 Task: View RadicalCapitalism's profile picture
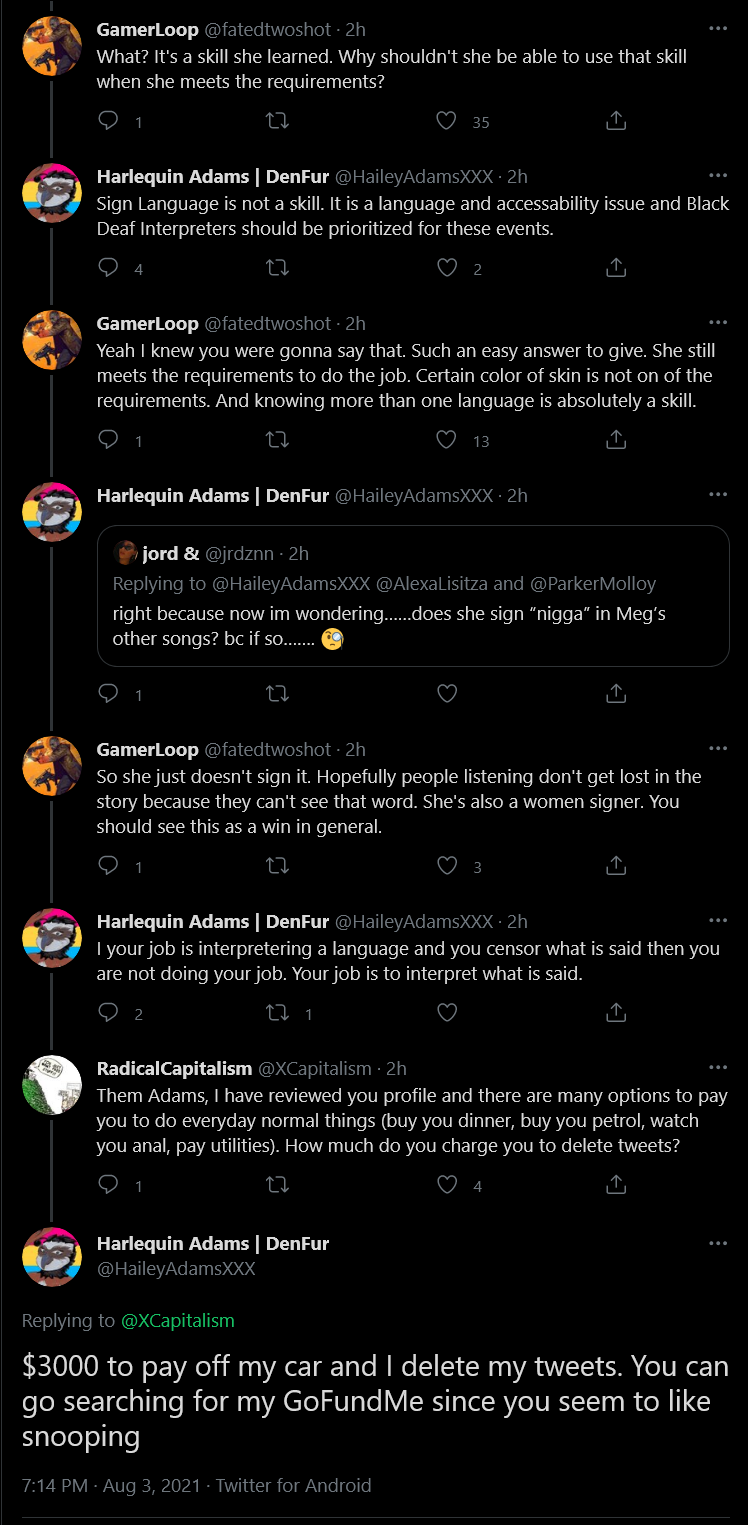52,1085
